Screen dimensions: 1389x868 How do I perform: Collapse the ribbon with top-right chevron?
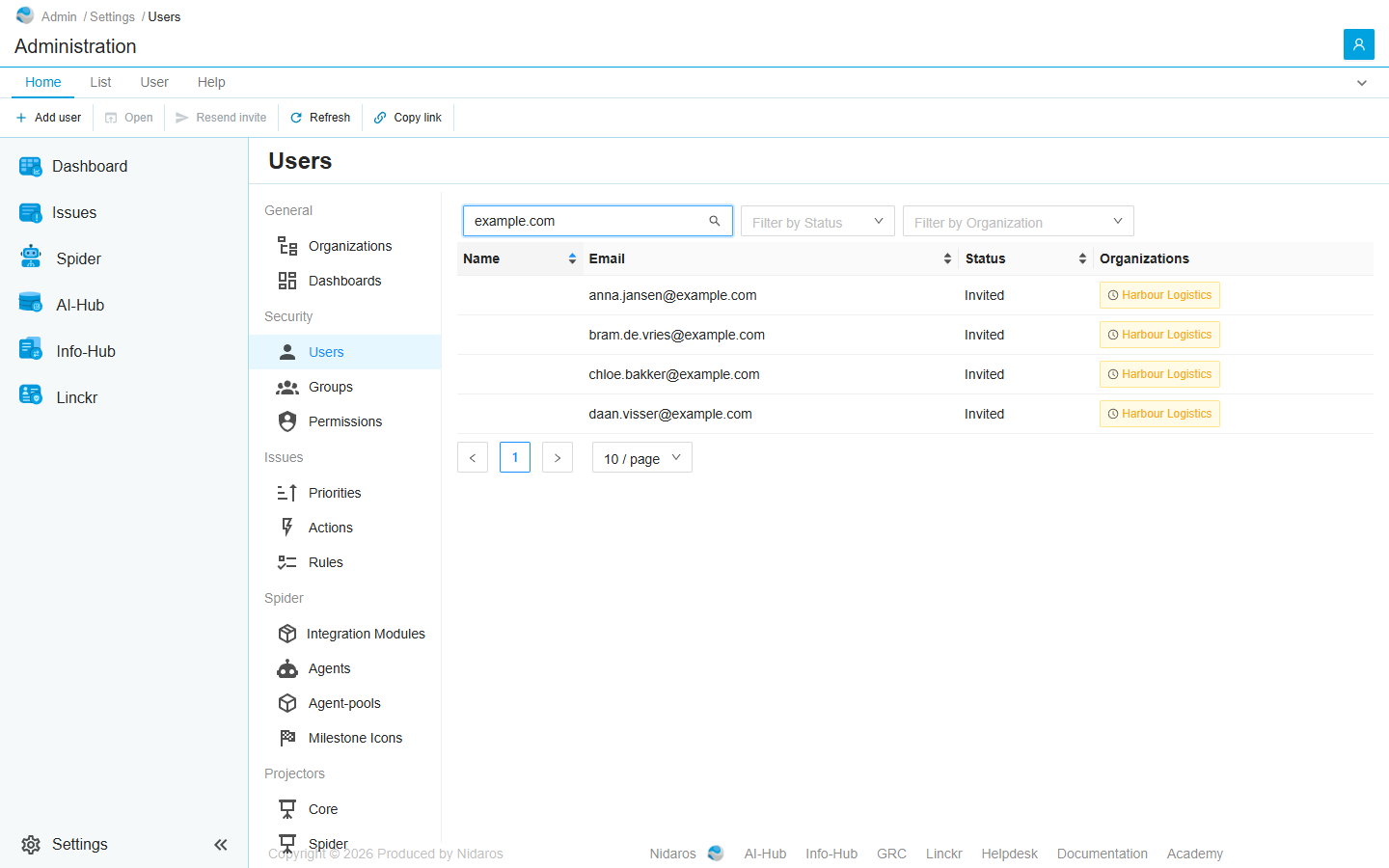coord(1362,83)
